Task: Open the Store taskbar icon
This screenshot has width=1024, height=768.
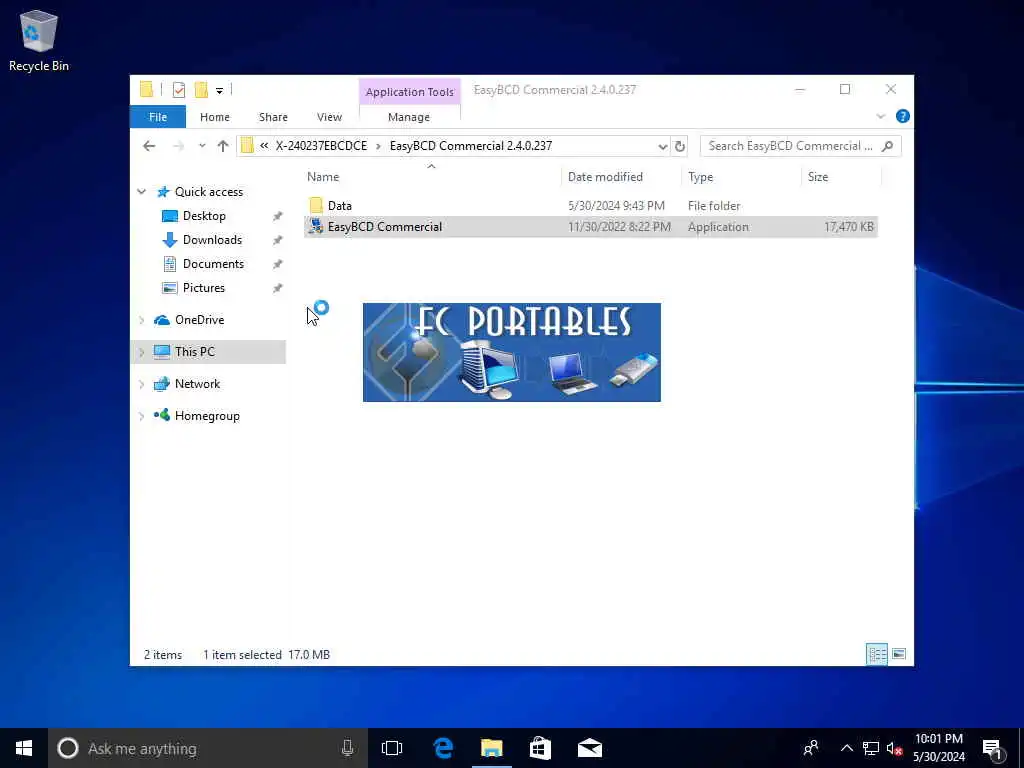Action: pyautogui.click(x=540, y=748)
